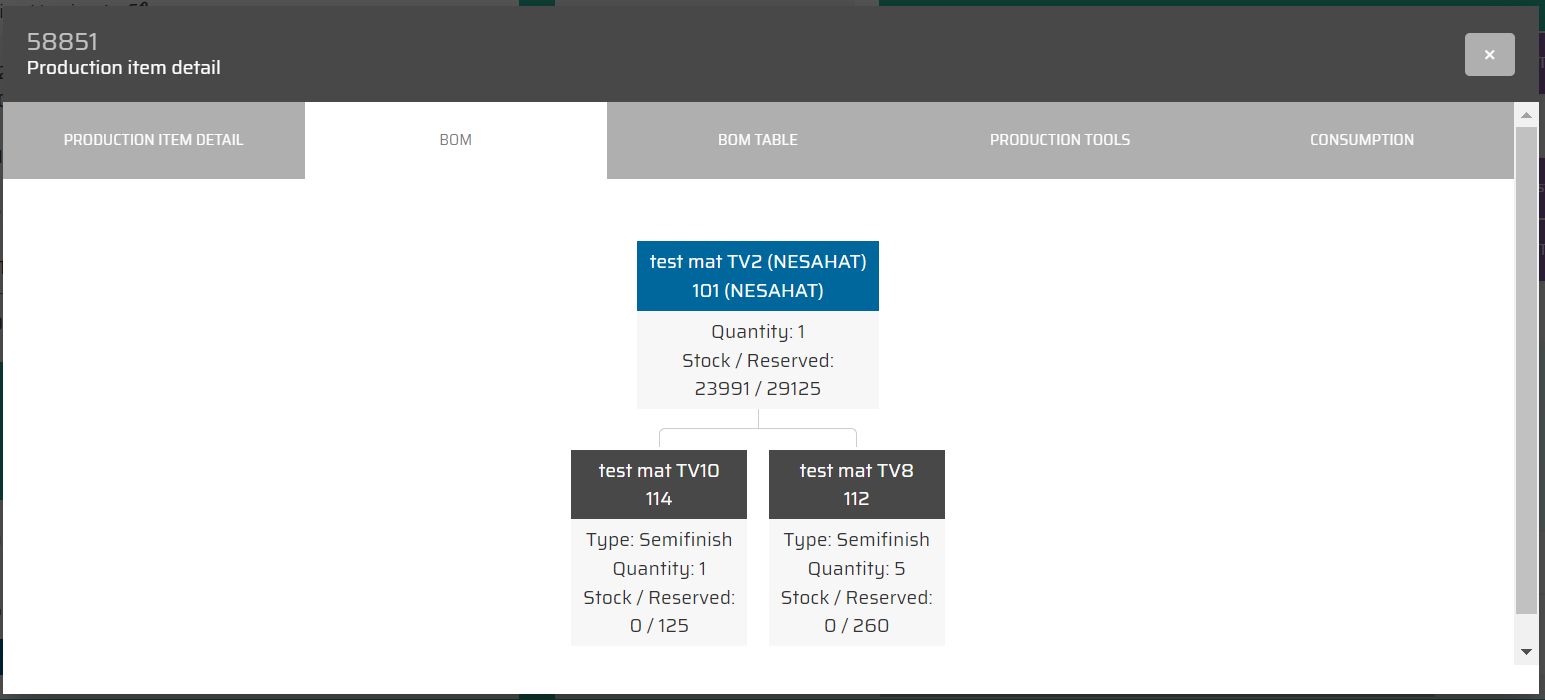Image resolution: width=1545 pixels, height=700 pixels.
Task: Select the BOM tab
Action: [455, 140]
